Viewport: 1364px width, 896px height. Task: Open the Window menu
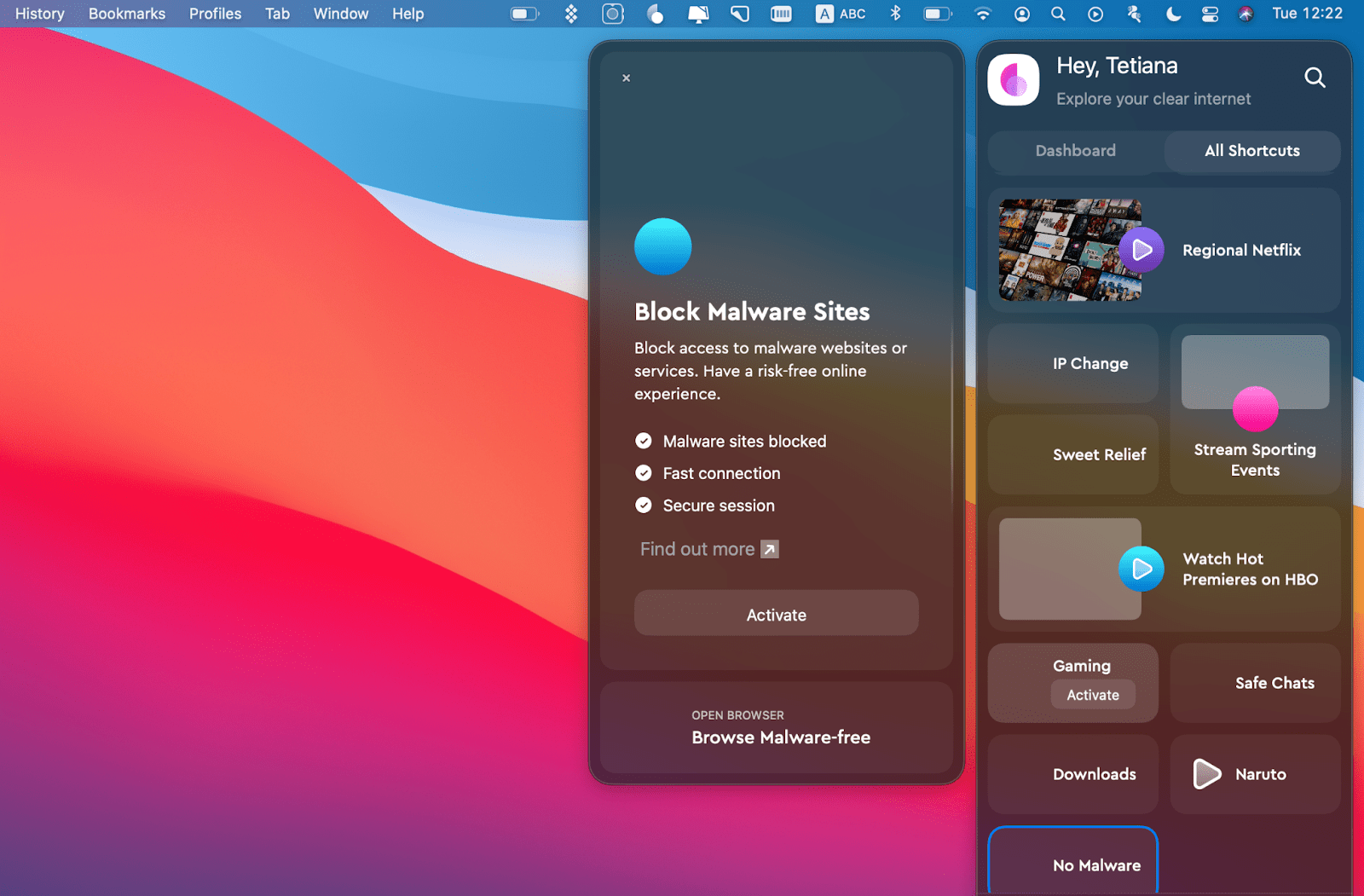click(x=341, y=14)
